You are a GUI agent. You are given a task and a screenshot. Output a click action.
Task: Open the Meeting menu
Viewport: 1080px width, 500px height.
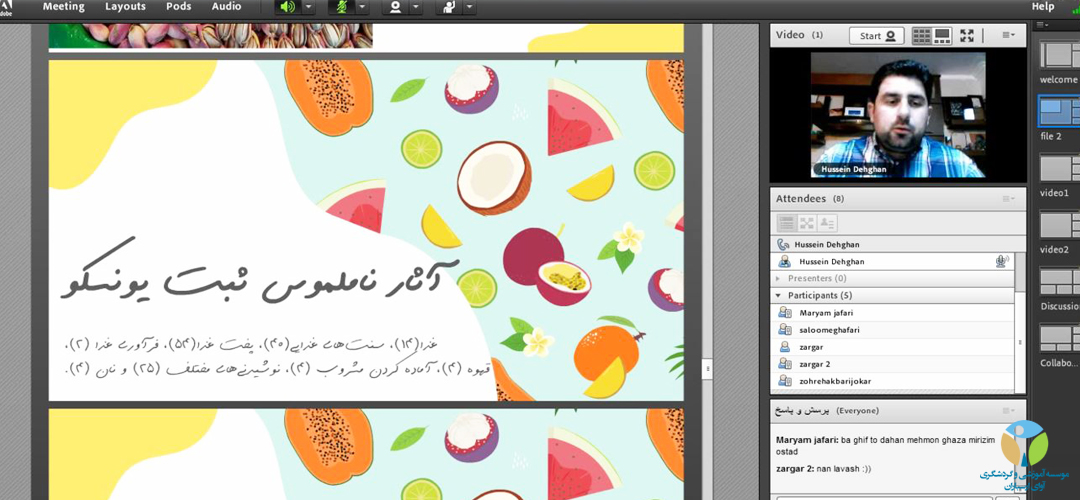(x=63, y=7)
